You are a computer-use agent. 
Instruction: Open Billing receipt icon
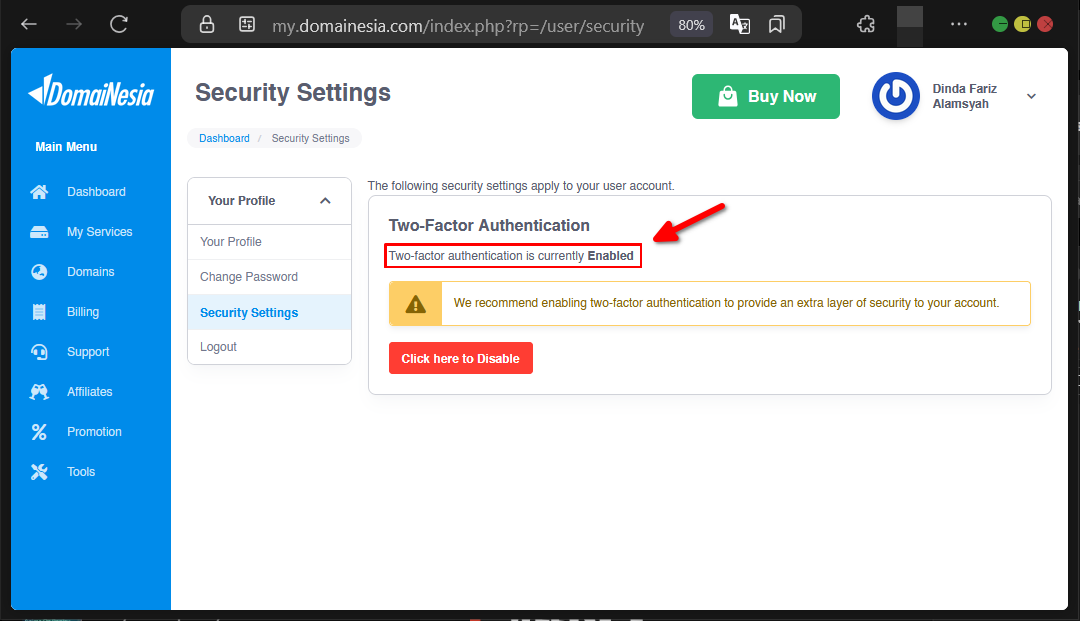[39, 312]
